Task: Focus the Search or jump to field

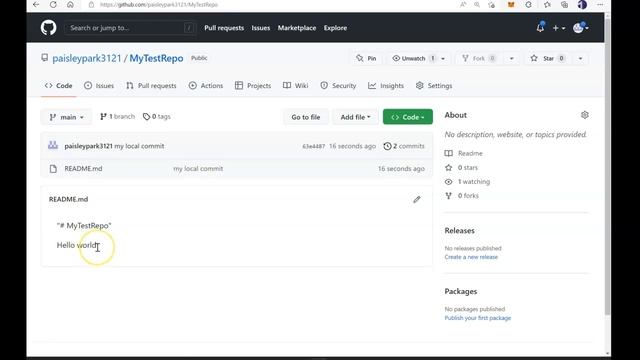Action: click(x=130, y=28)
